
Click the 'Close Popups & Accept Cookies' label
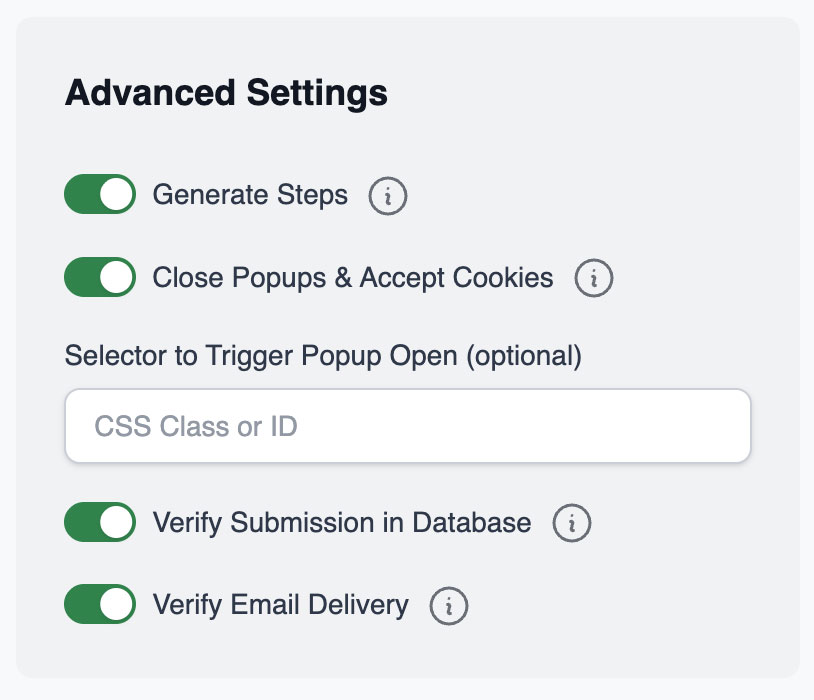click(352, 277)
